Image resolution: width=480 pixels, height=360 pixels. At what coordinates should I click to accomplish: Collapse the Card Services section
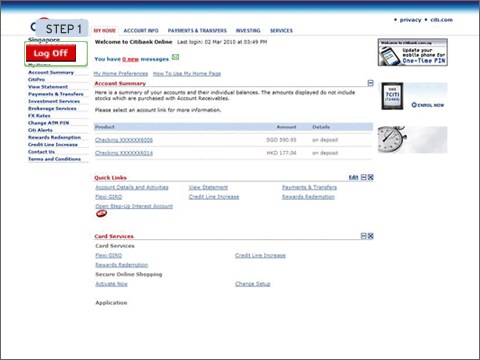coord(364,236)
